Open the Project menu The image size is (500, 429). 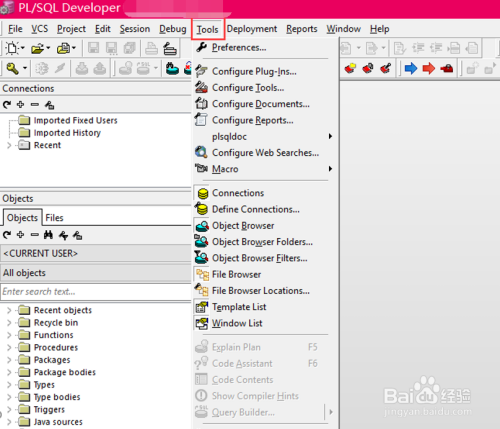point(71,29)
